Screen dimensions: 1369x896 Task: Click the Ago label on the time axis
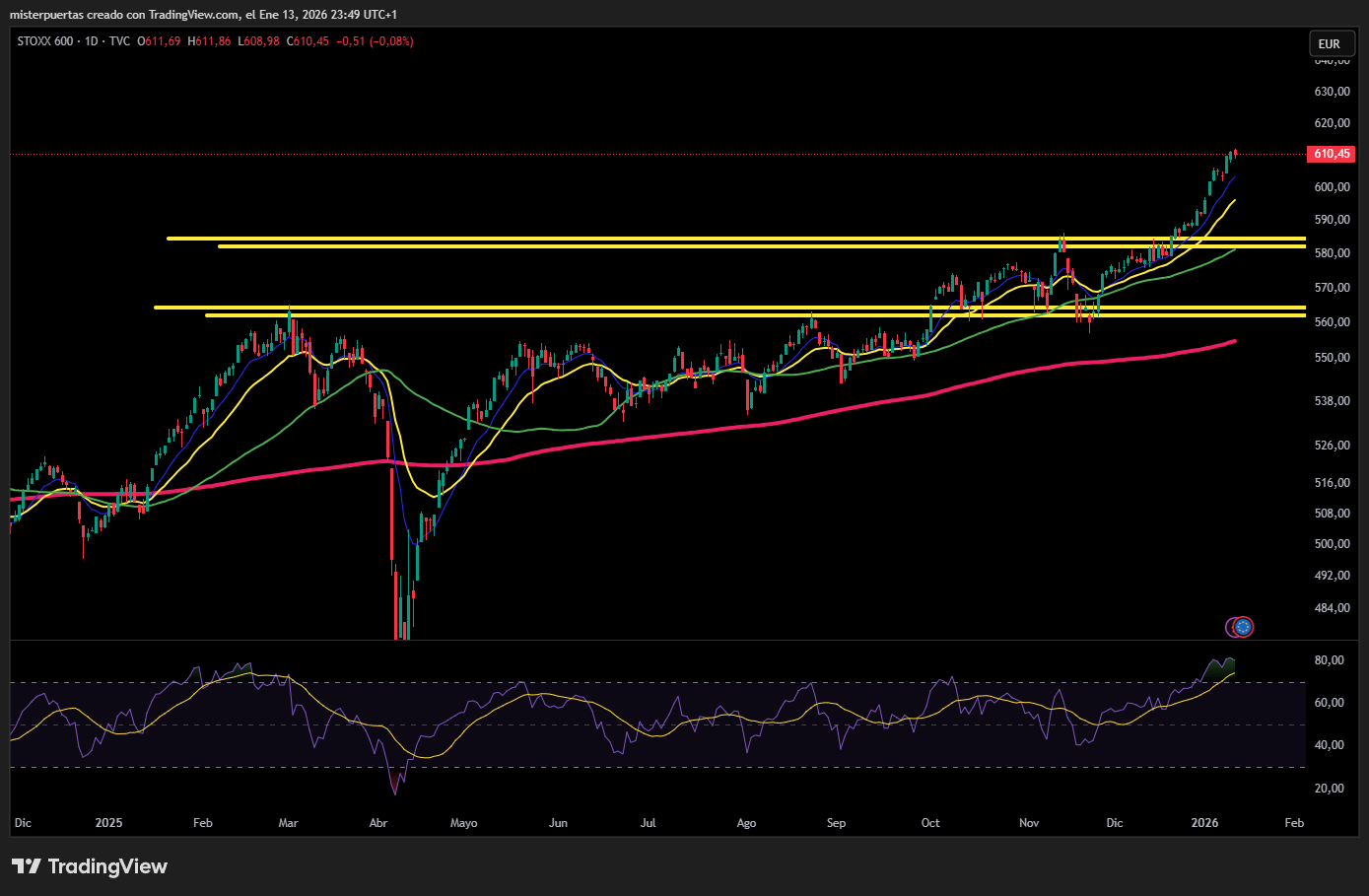[x=746, y=823]
